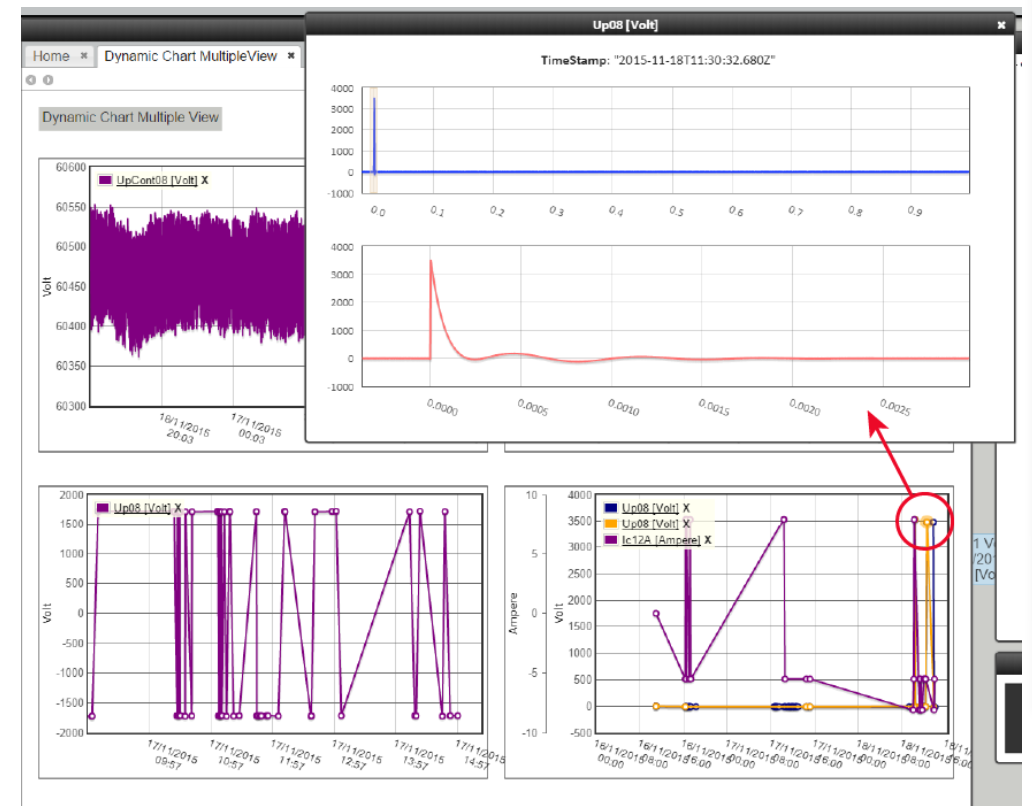Screen dimensions: 1032x806
Task: Click the purple Ic12A legend color swatch
Action: [x=611, y=540]
